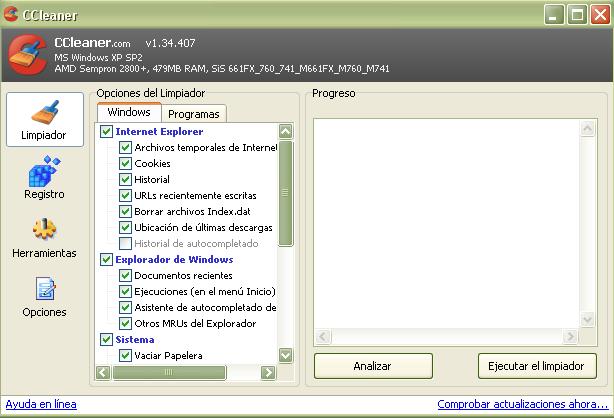
Task: Uncheck Borrar archivos Index.dat
Action: coord(125,212)
